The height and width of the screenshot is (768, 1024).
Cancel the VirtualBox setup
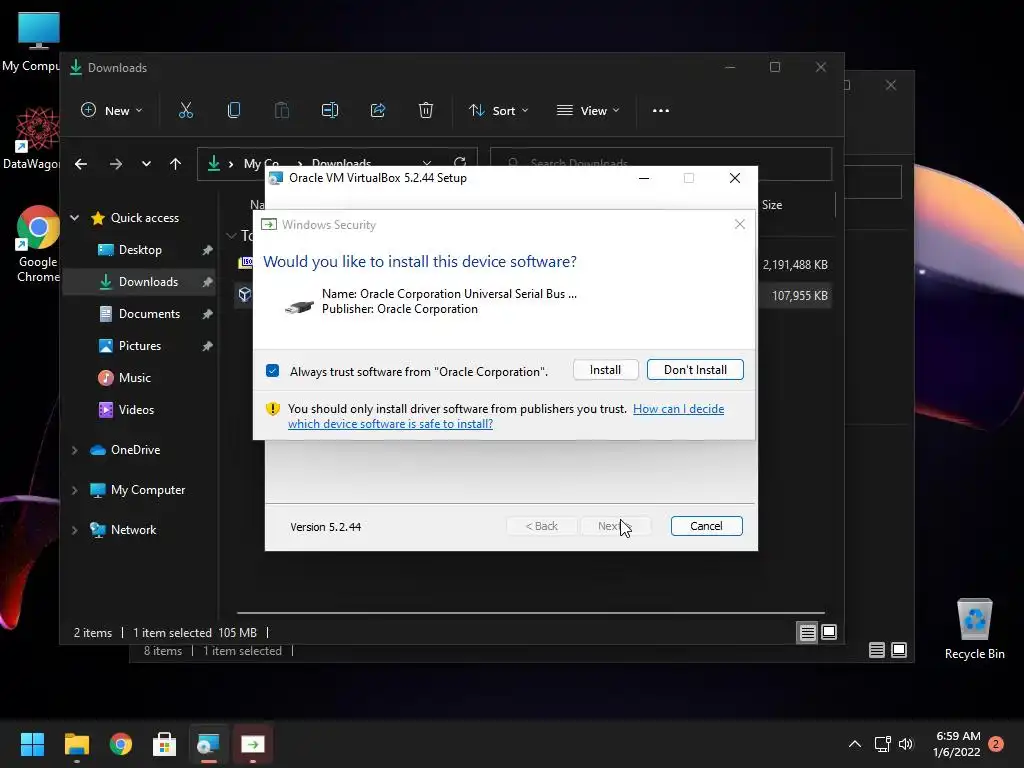706,526
